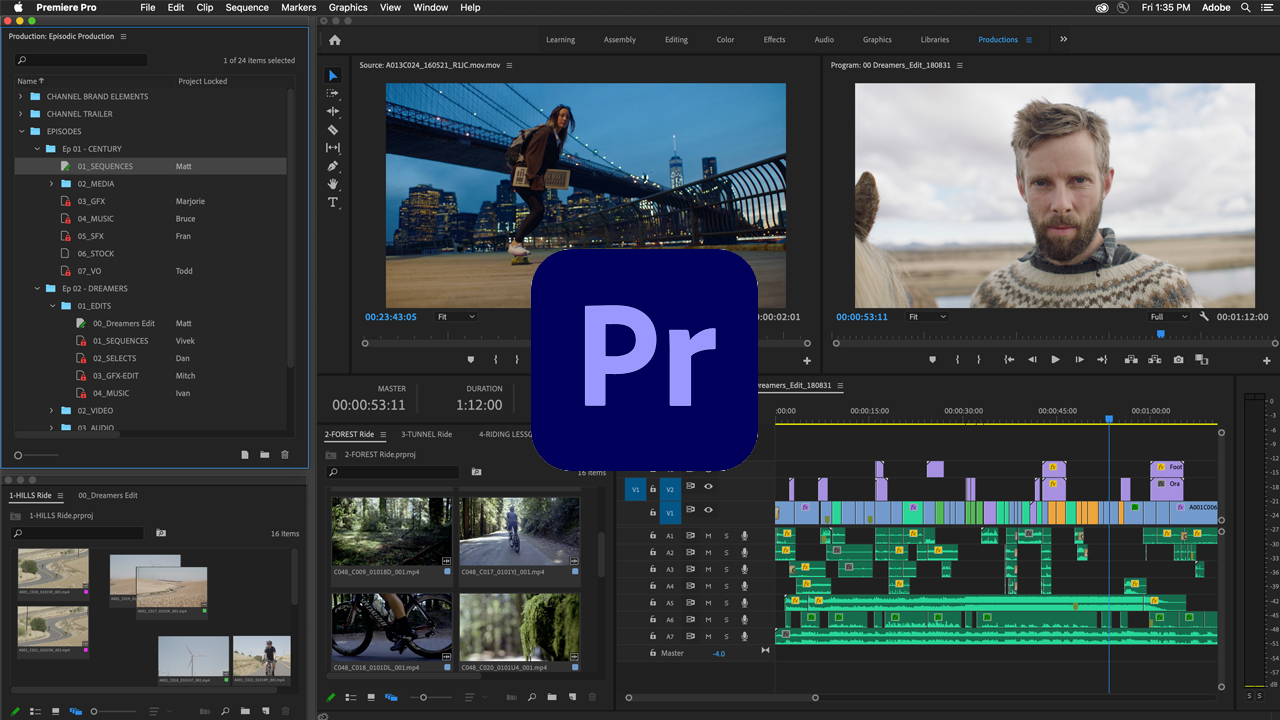Screen dimensions: 1280x720
Task: Open the 3-TUNNEL Ride bin tab
Action: click(426, 434)
